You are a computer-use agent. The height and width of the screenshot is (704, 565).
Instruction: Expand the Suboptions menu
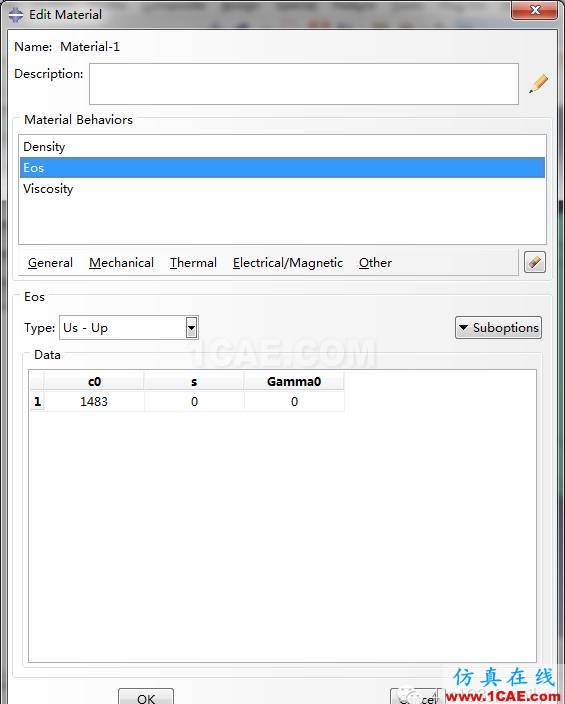tap(498, 328)
